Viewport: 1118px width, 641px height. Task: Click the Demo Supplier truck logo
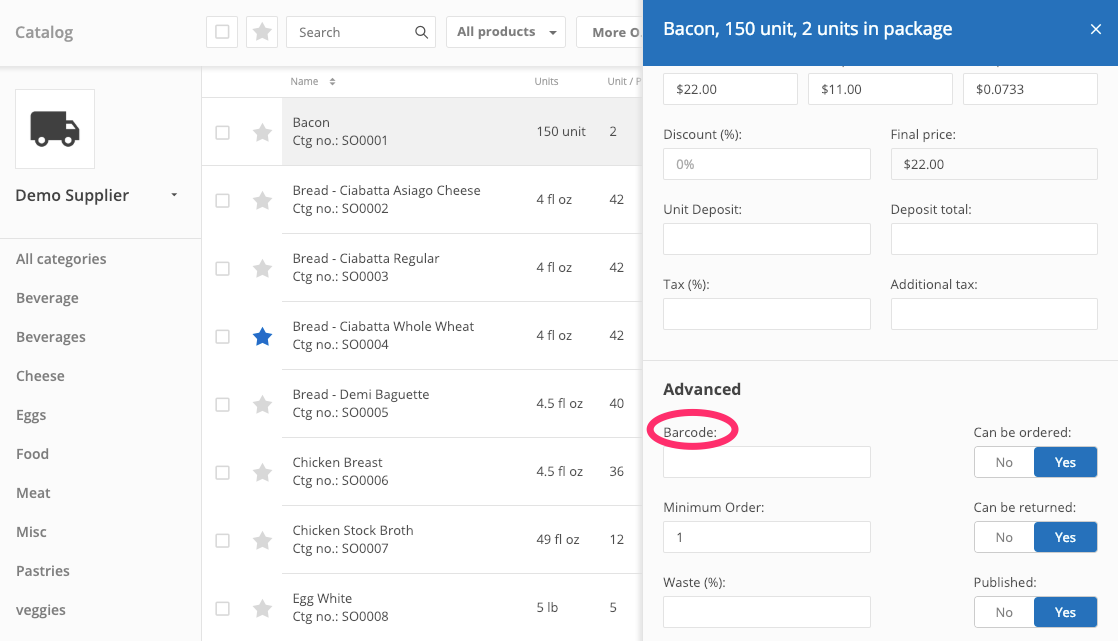click(55, 129)
